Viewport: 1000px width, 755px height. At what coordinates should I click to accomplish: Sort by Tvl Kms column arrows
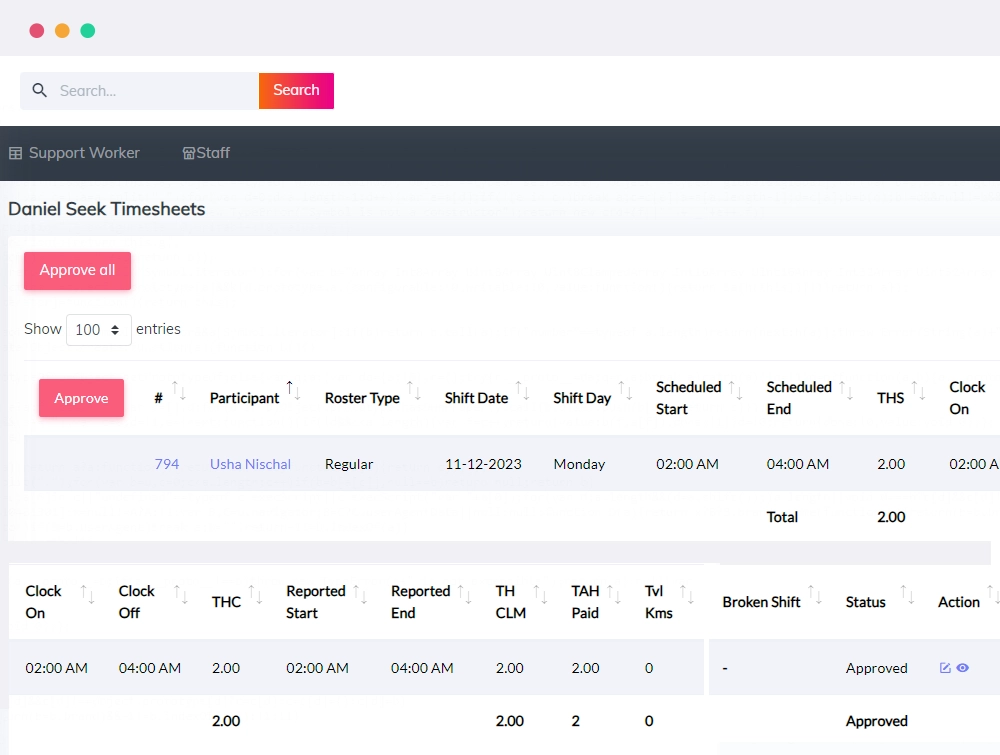687,595
